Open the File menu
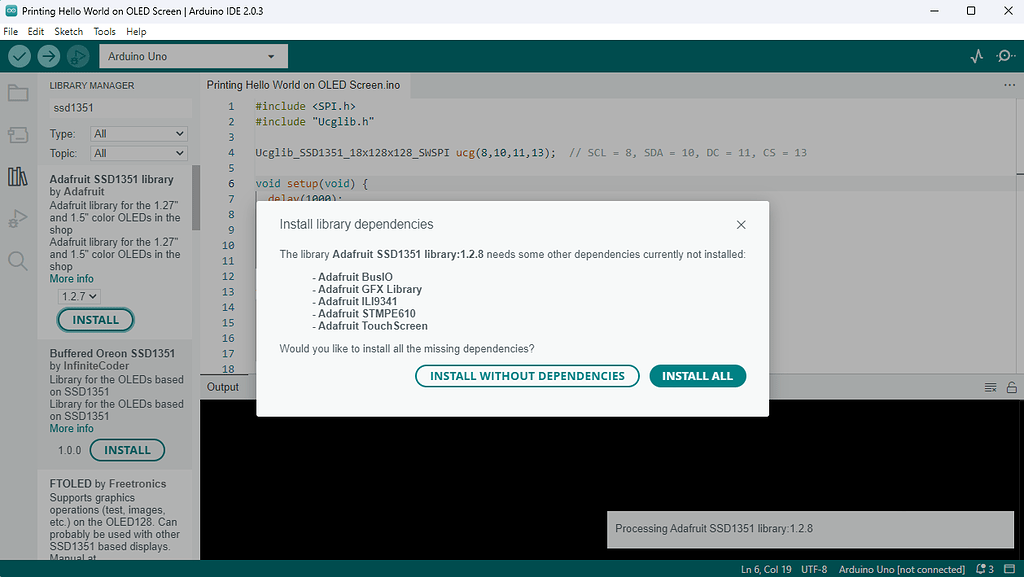This screenshot has width=1024, height=577. click(10, 31)
